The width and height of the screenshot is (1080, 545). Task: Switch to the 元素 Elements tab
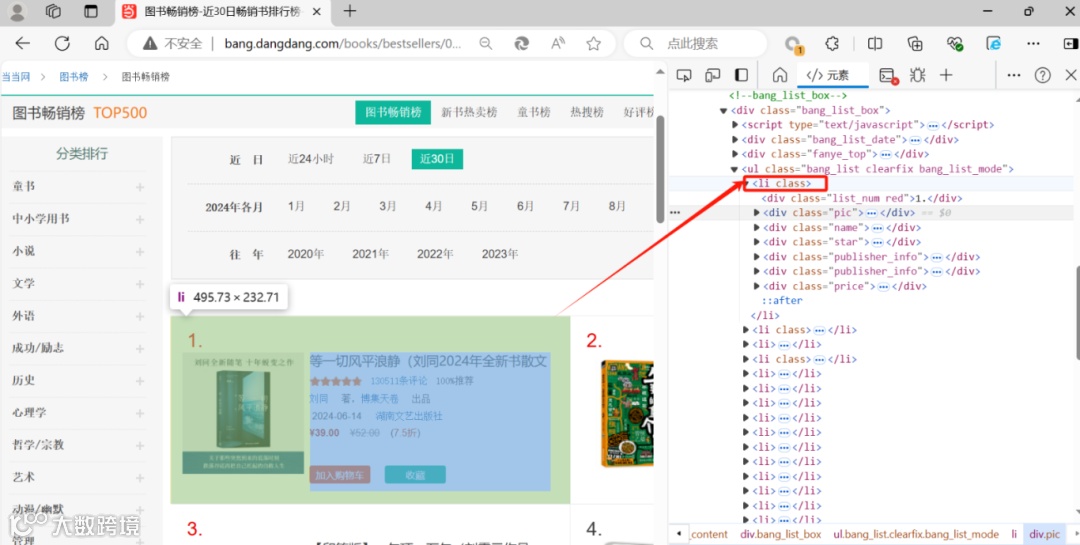pyautogui.click(x=828, y=76)
